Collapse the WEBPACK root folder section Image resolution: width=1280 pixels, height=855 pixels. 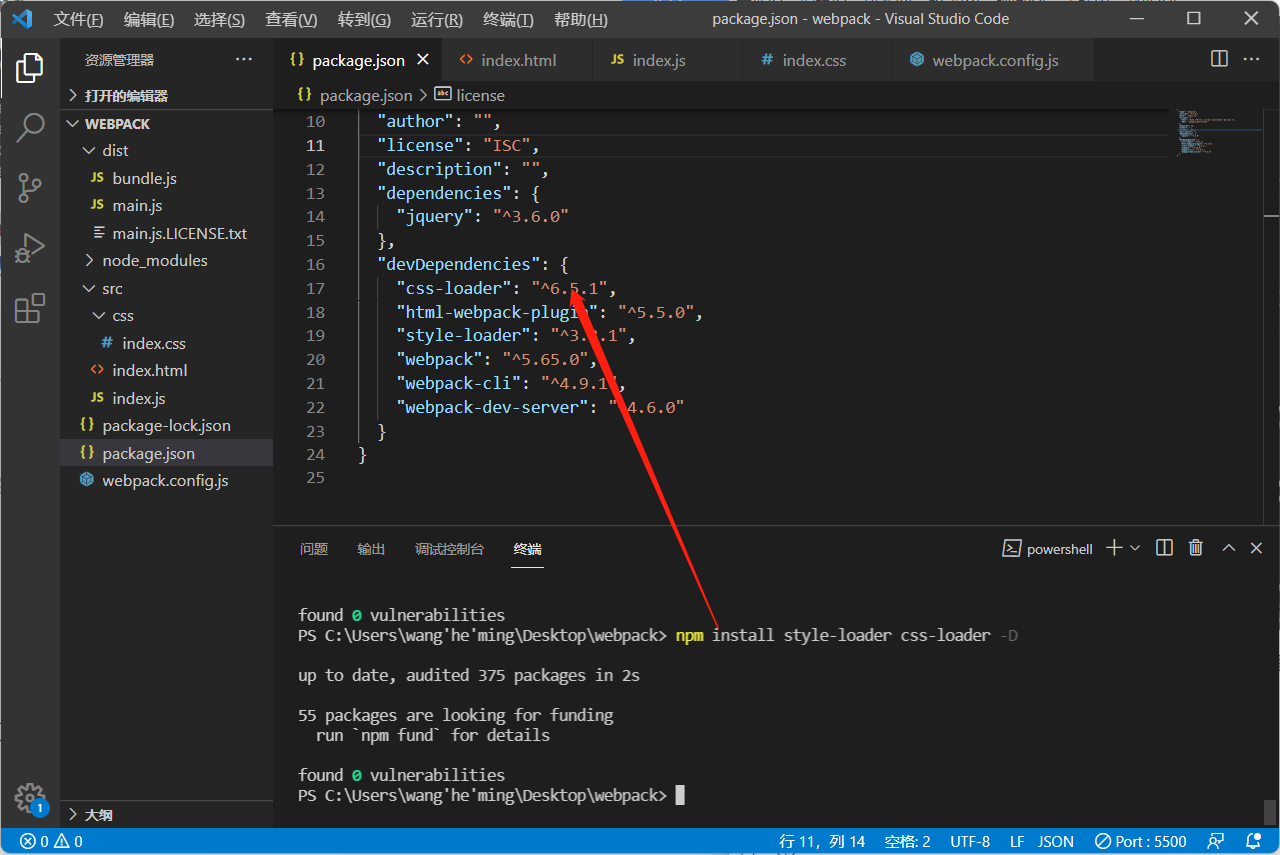[166, 124]
